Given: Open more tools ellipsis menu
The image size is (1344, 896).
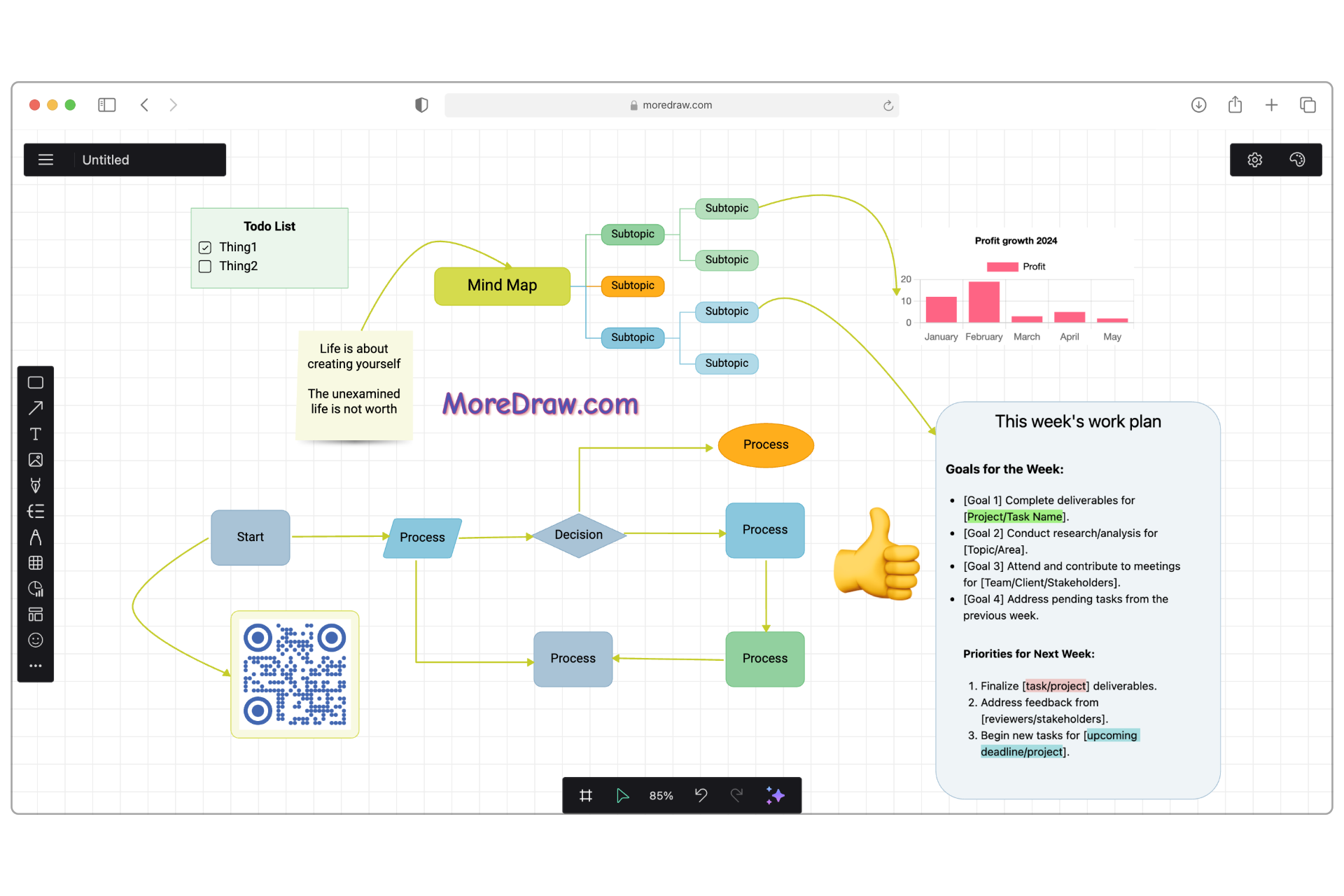Looking at the screenshot, I should pos(36,666).
